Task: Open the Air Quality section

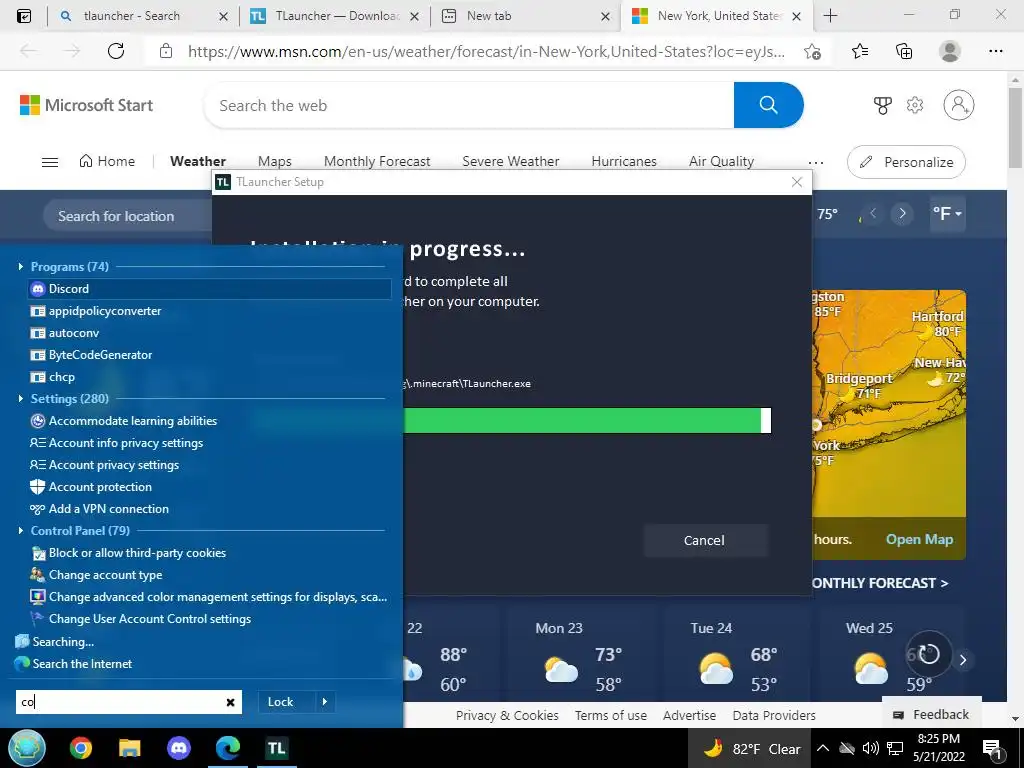Action: 721,161
